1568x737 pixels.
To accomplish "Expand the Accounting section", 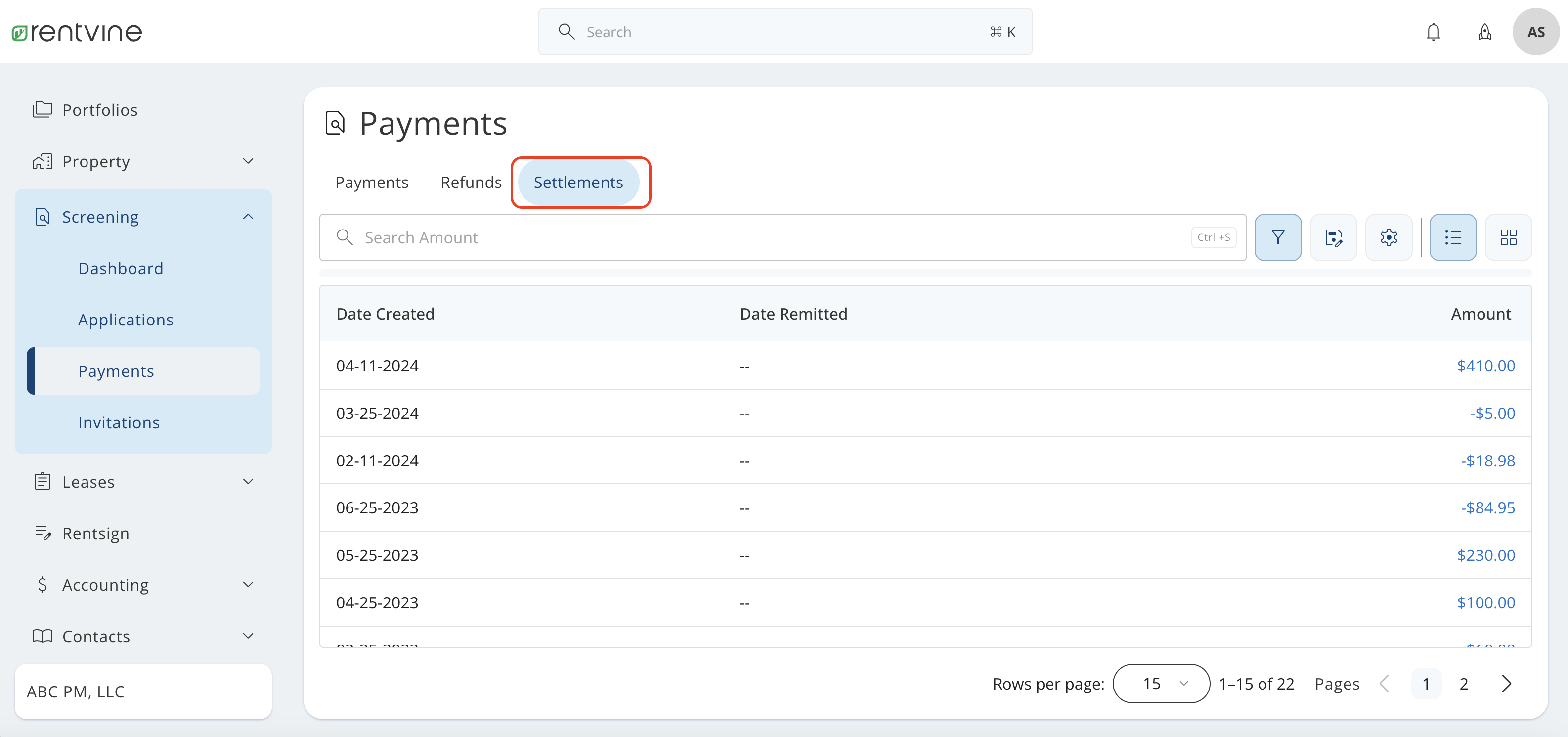I will point(248,584).
